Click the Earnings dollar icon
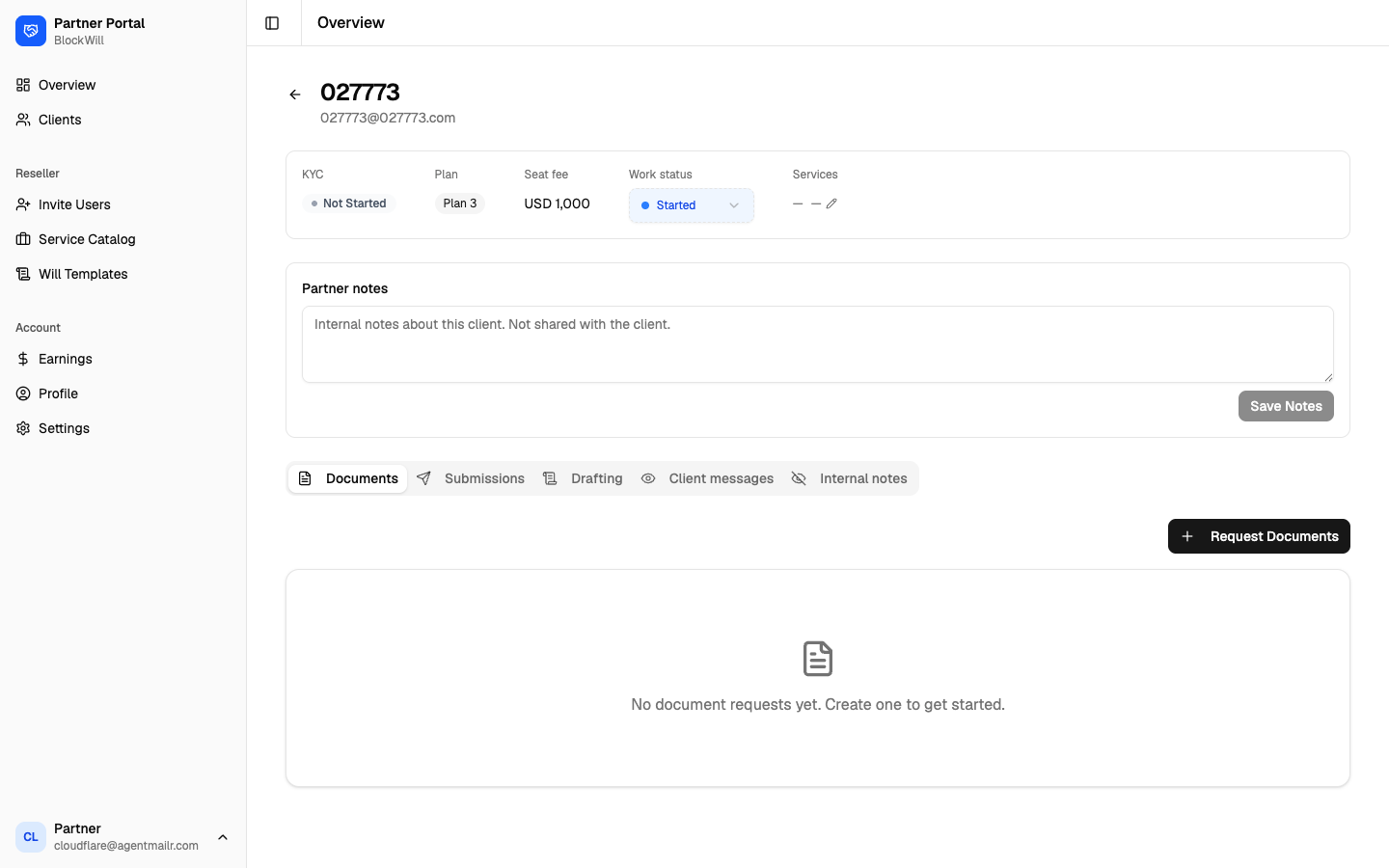 point(23,359)
